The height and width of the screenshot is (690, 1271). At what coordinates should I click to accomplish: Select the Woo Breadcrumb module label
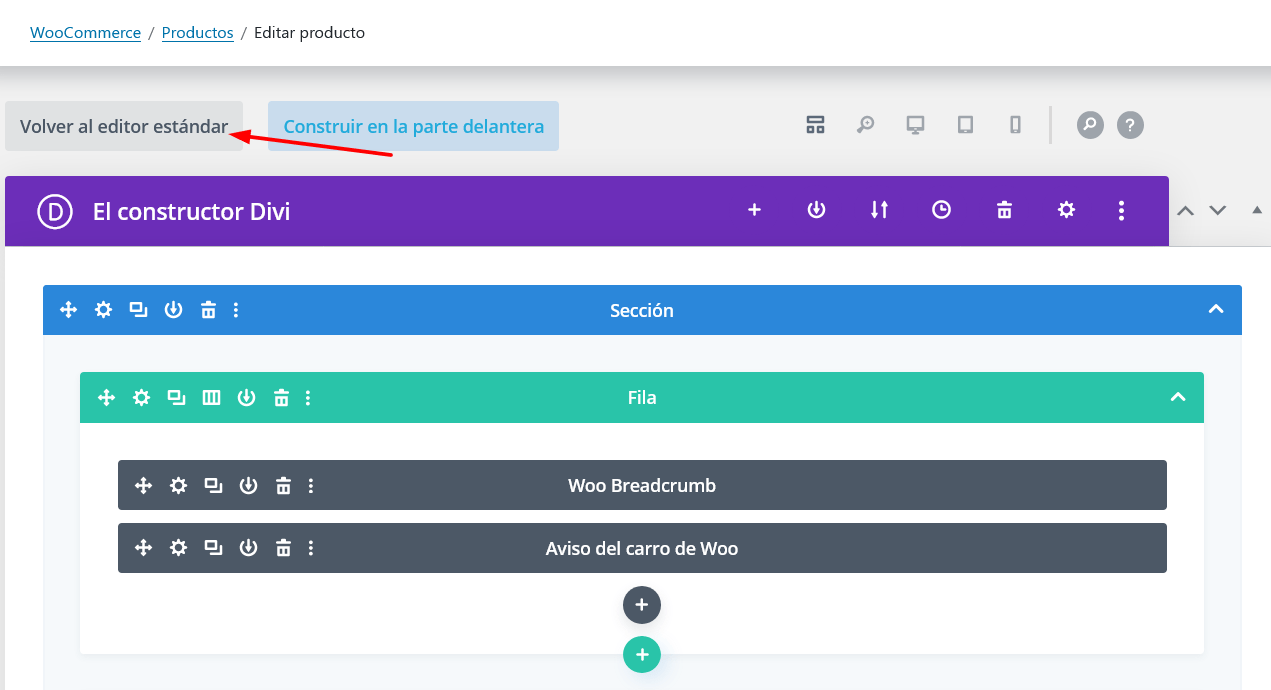642,486
